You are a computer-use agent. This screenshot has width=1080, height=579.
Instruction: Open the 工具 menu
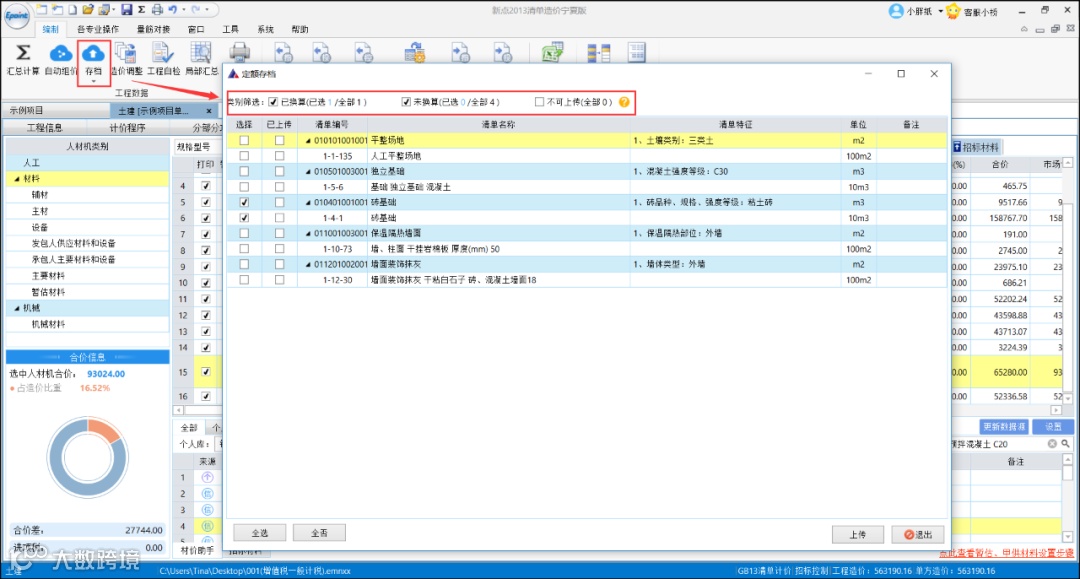(x=230, y=29)
